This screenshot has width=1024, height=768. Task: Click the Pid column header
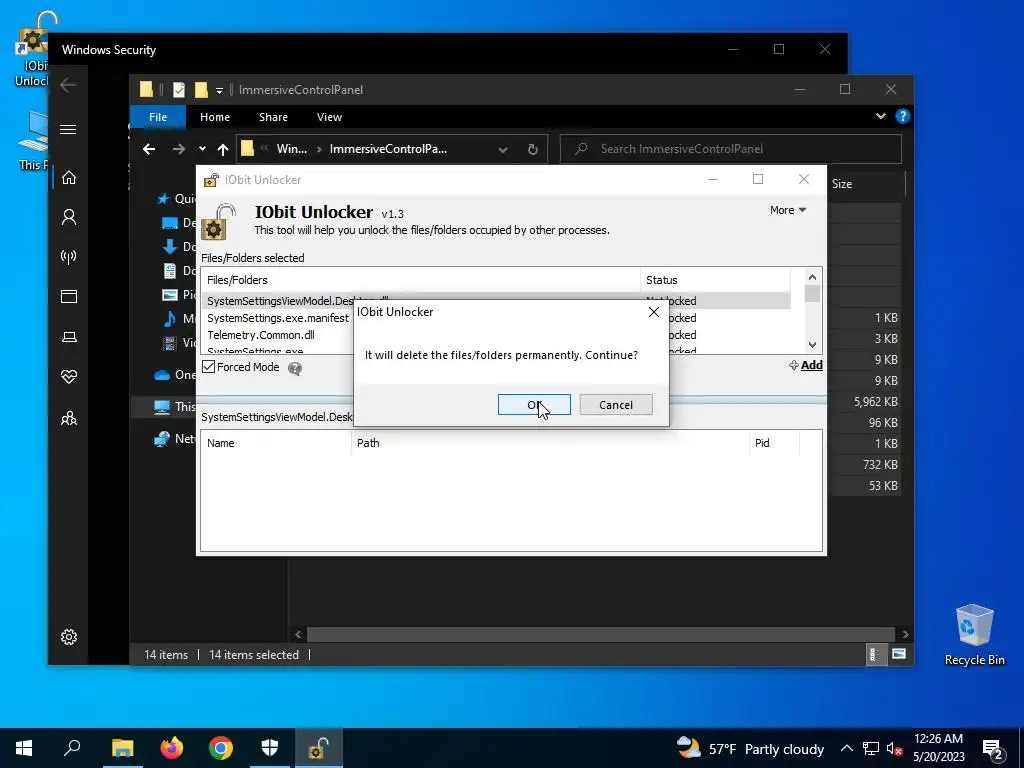pyautogui.click(x=774, y=443)
